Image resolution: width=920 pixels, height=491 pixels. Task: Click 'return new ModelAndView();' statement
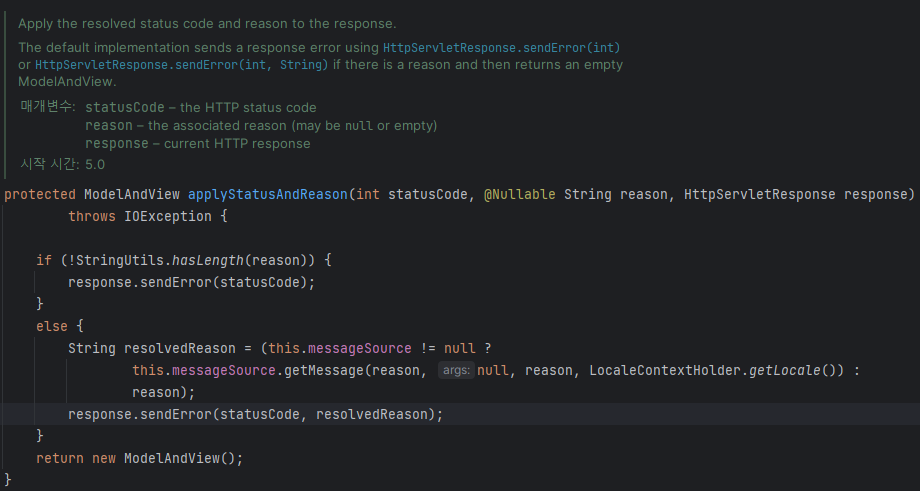click(140, 458)
